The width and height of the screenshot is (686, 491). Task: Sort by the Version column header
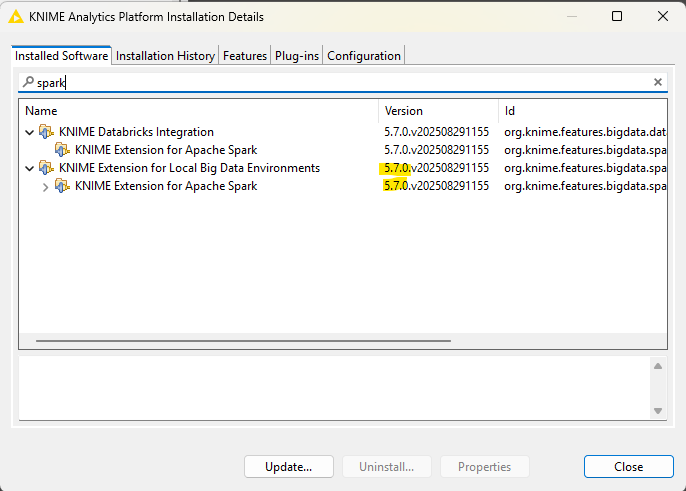pyautogui.click(x=438, y=111)
